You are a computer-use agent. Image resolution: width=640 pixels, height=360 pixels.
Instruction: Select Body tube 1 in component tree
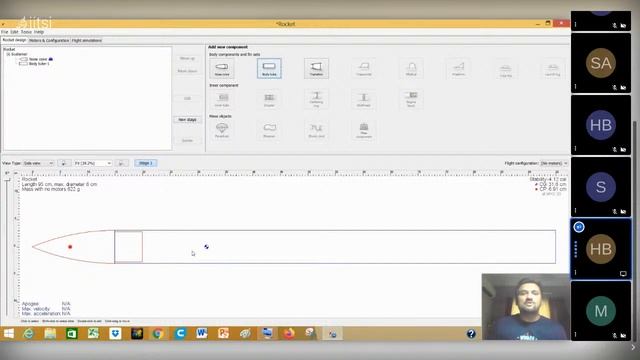click(x=39, y=64)
